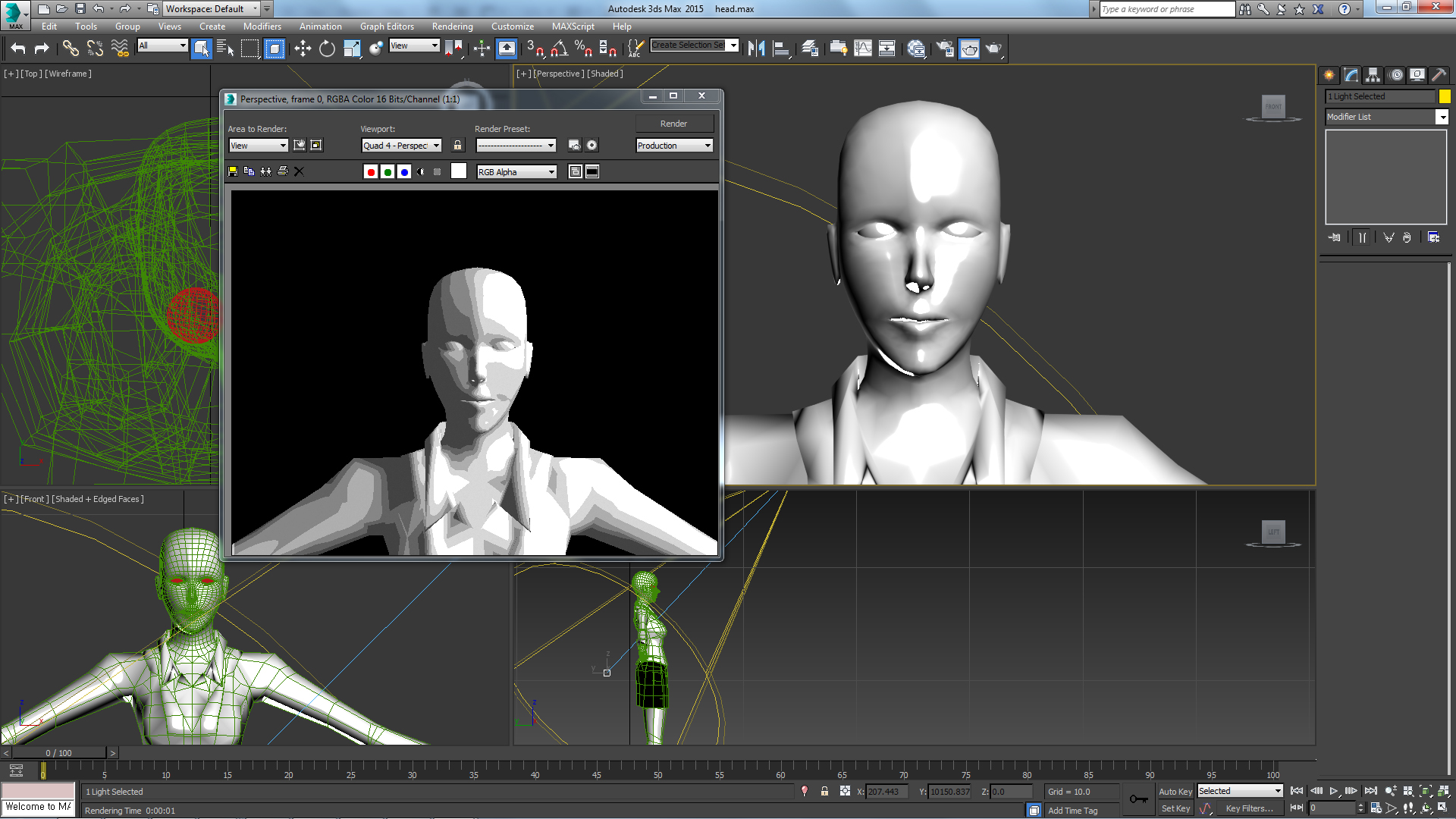Activate Select and Scale tool
The image size is (1456, 819).
(352, 49)
